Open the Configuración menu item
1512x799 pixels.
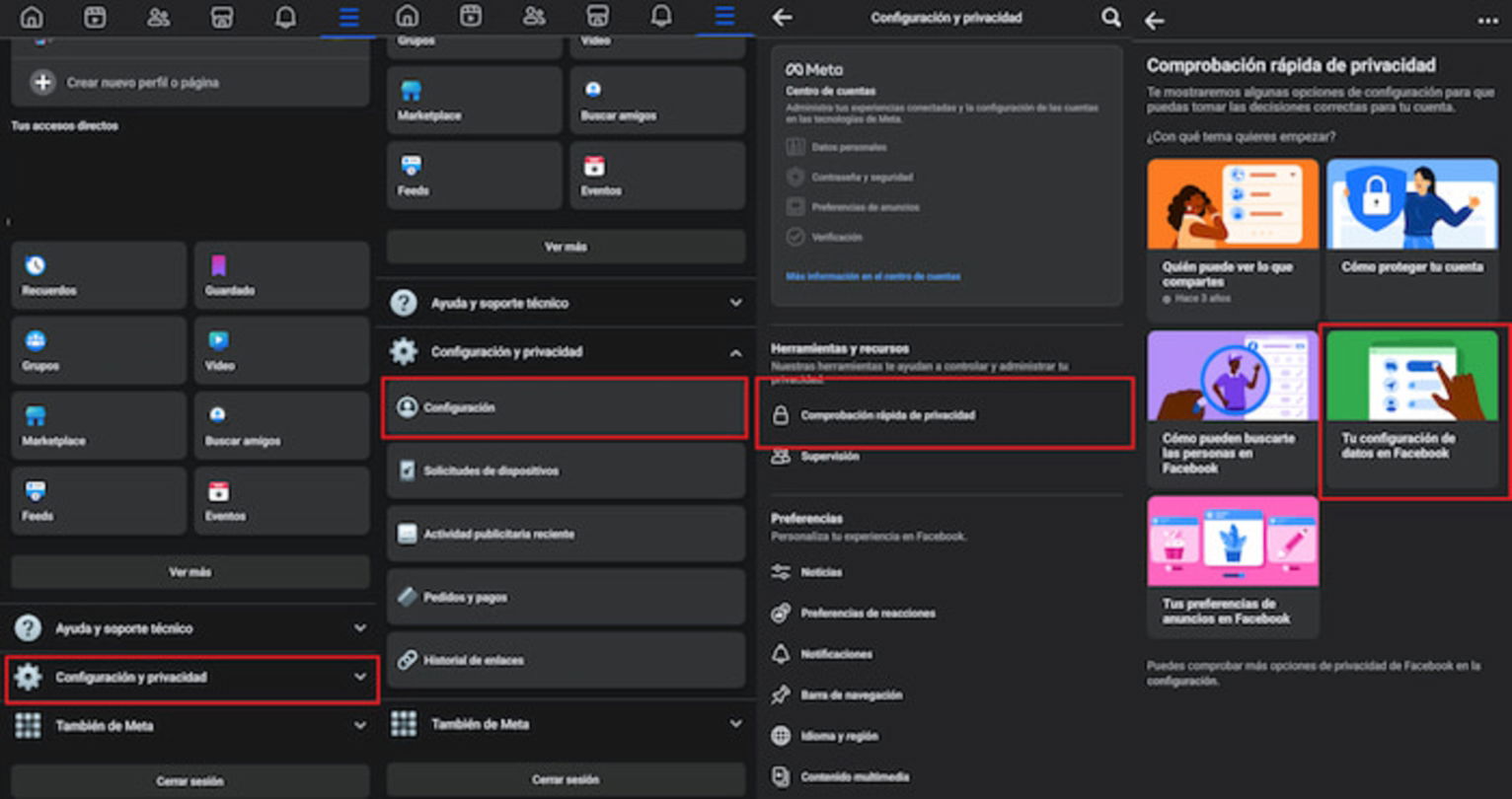point(565,407)
